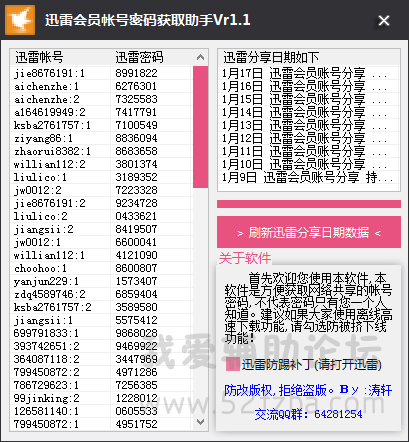The height and width of the screenshot is (442, 409).
Task: Select account row liulico:1
Action: point(102,177)
